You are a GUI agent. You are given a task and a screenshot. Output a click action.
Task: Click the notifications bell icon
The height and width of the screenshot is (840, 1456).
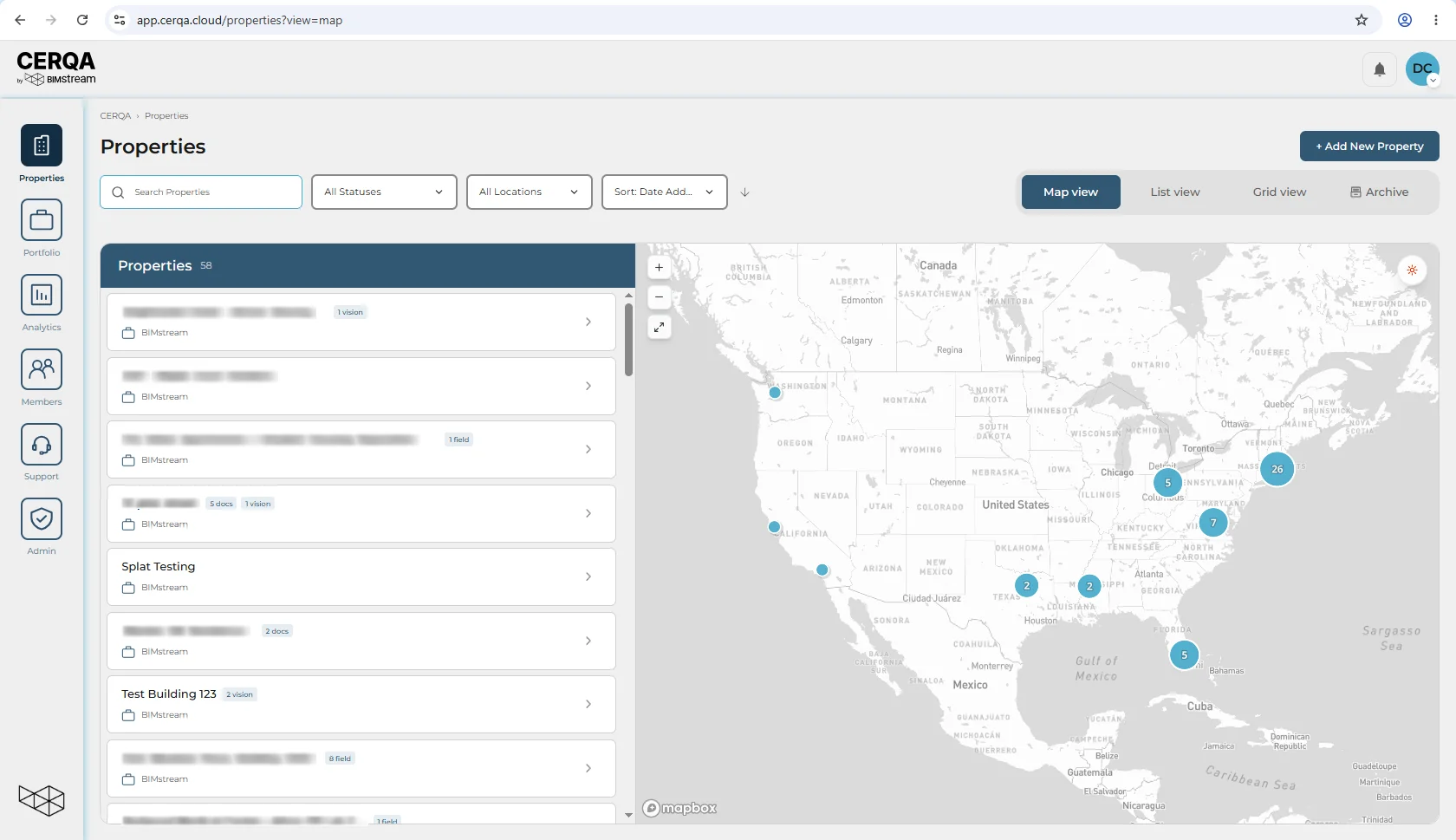tap(1380, 69)
